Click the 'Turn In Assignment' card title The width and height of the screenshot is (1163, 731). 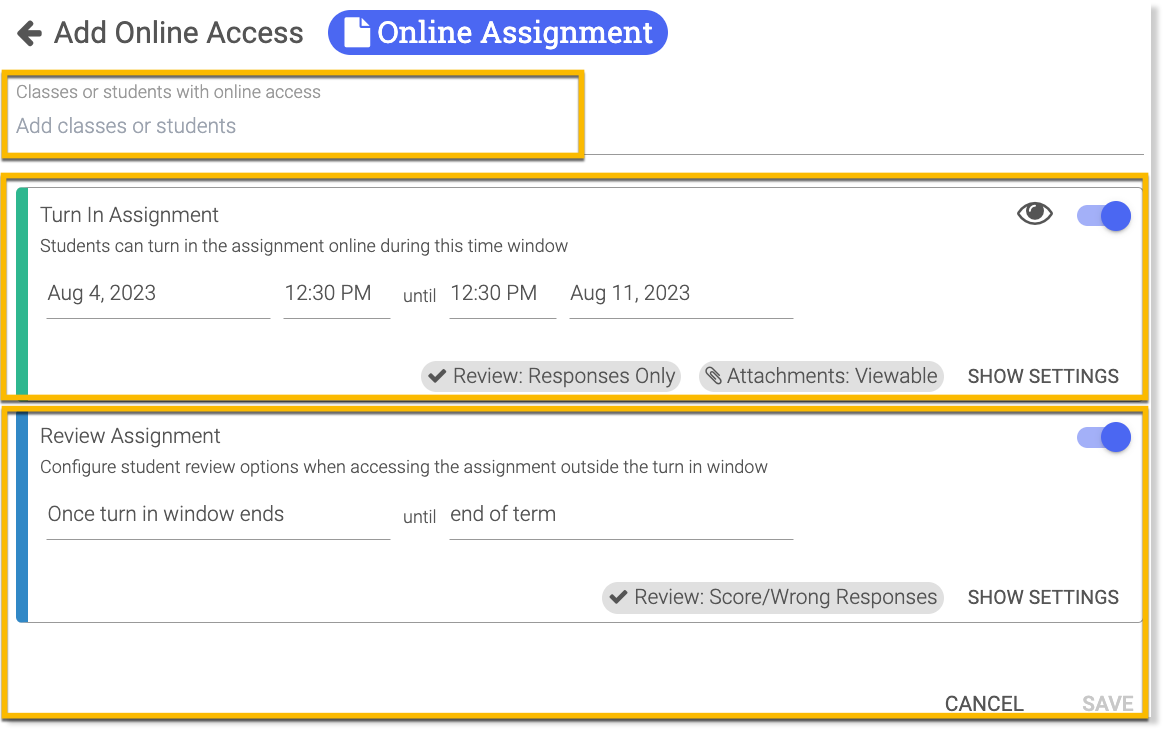click(x=129, y=215)
